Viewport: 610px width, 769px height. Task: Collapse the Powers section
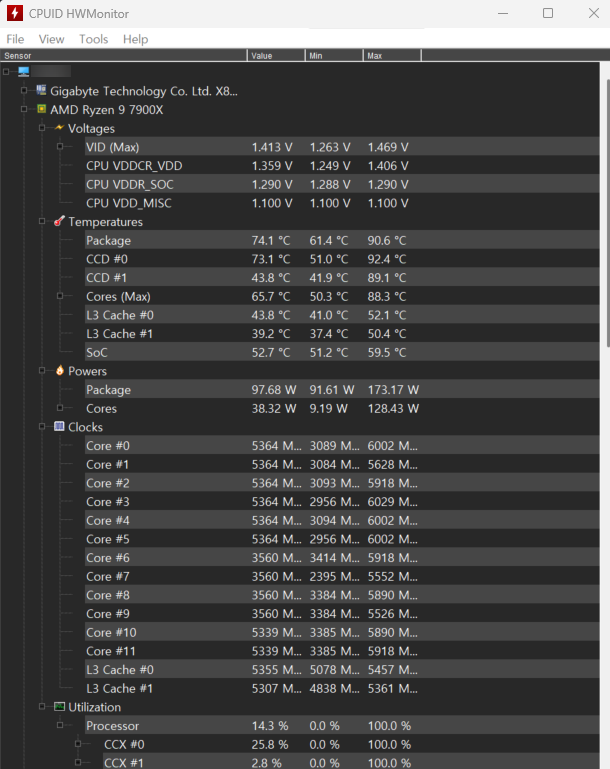click(42, 370)
